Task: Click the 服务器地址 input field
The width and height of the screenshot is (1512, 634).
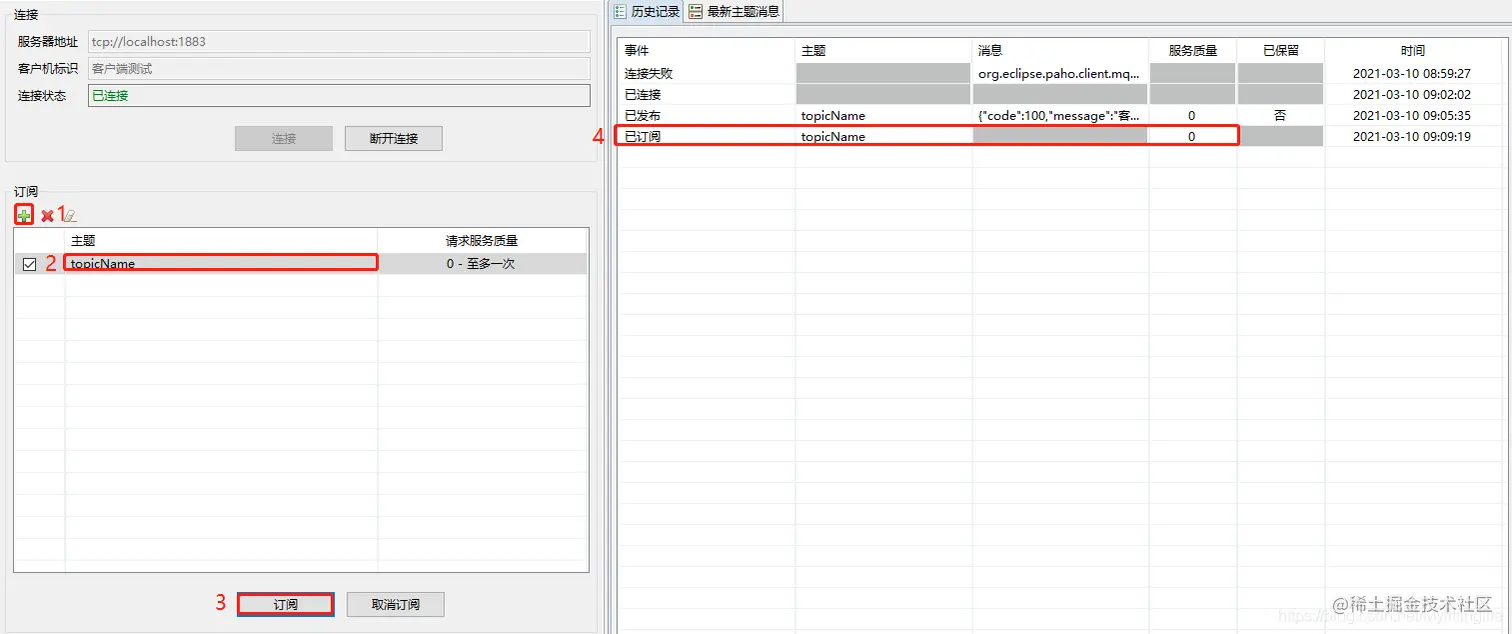Action: point(339,42)
